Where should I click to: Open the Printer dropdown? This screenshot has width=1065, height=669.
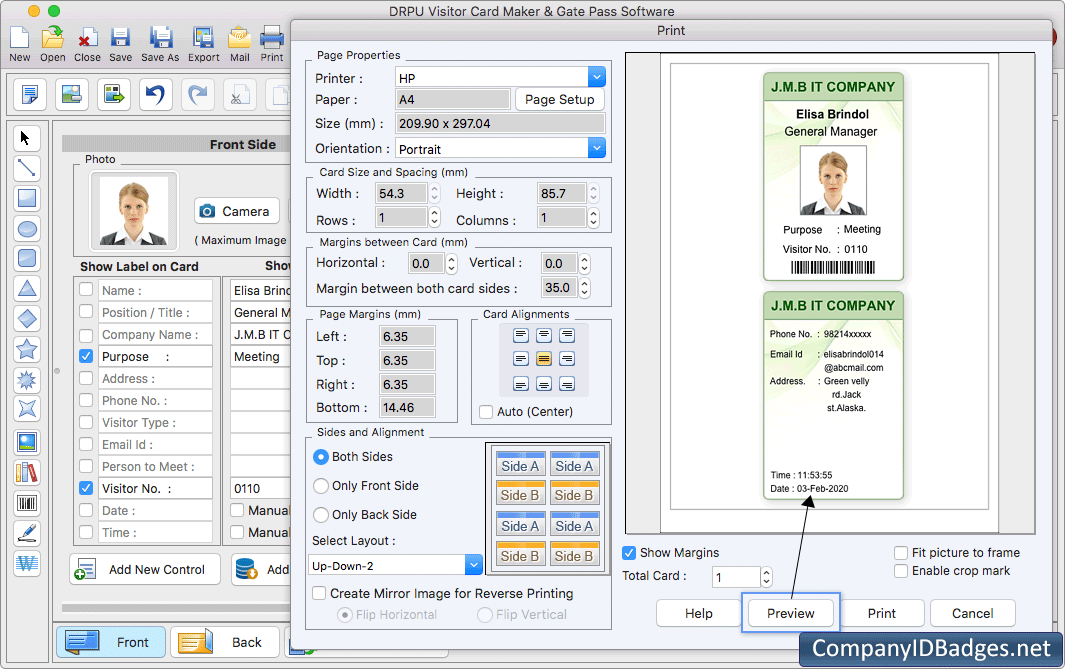[x=596, y=77]
